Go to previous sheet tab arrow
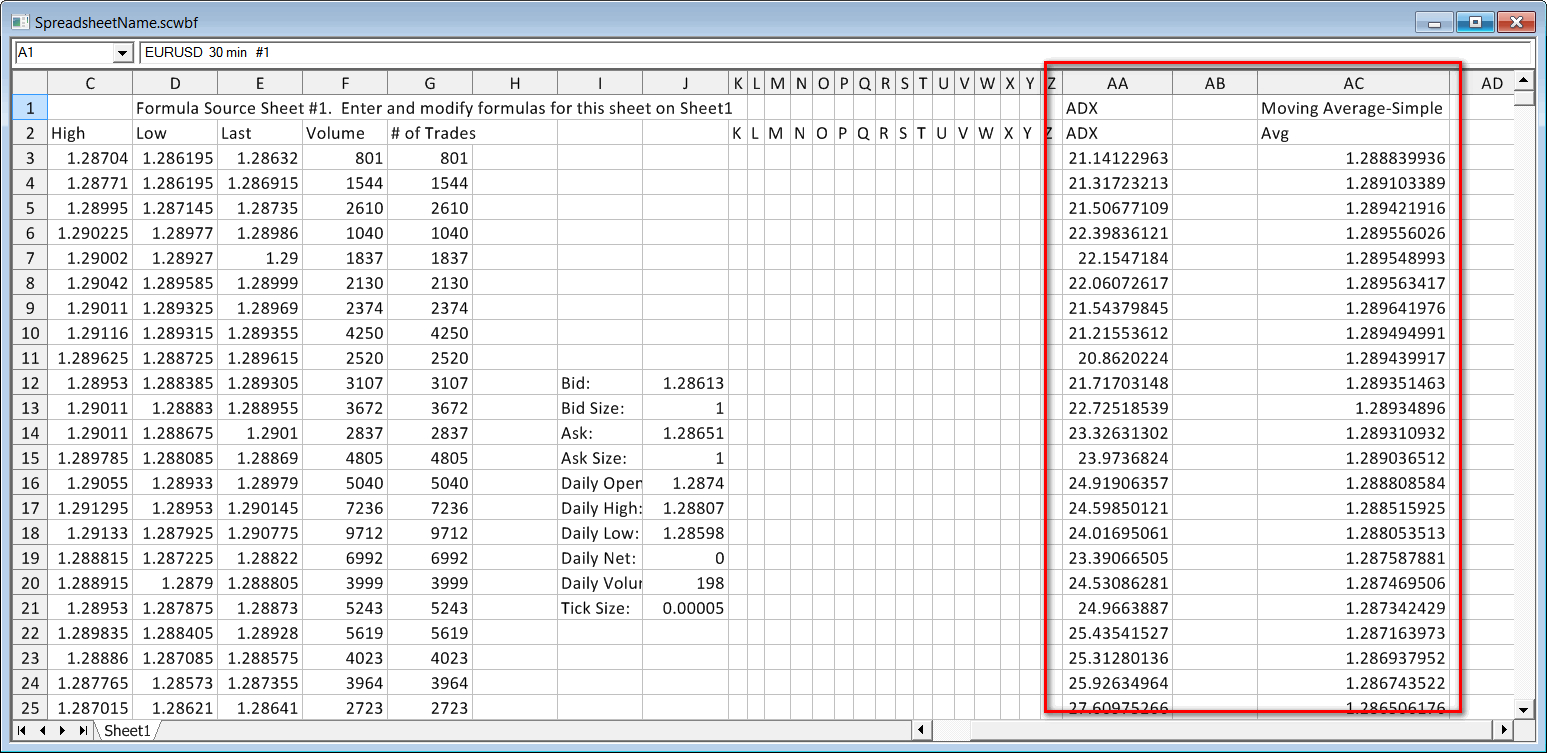This screenshot has width=1547, height=753. coord(43,731)
